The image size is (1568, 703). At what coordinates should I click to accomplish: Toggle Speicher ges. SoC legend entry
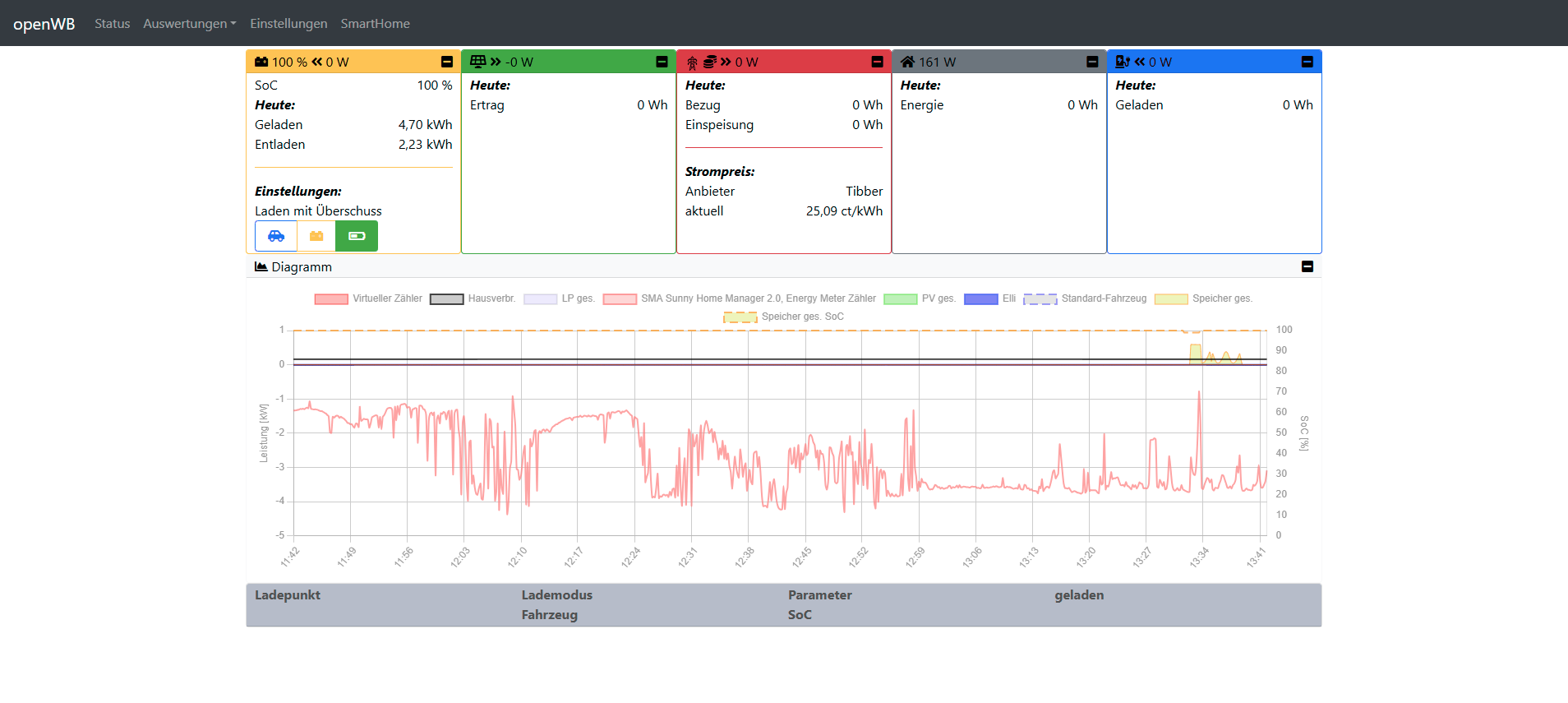tap(783, 317)
